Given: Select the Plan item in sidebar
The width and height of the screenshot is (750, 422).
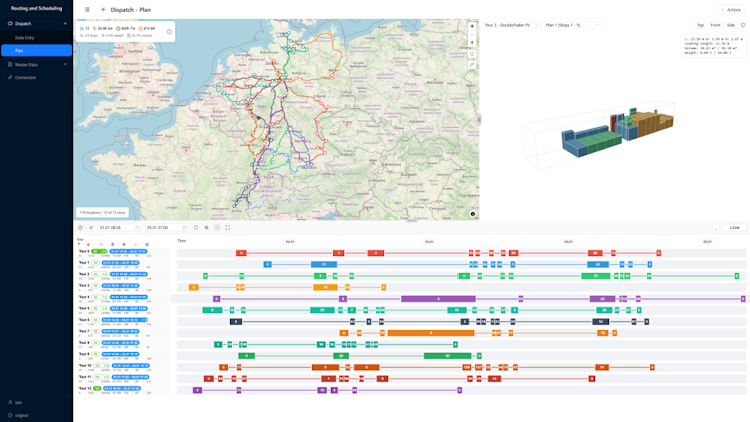Looking at the screenshot, I should coord(36,50).
